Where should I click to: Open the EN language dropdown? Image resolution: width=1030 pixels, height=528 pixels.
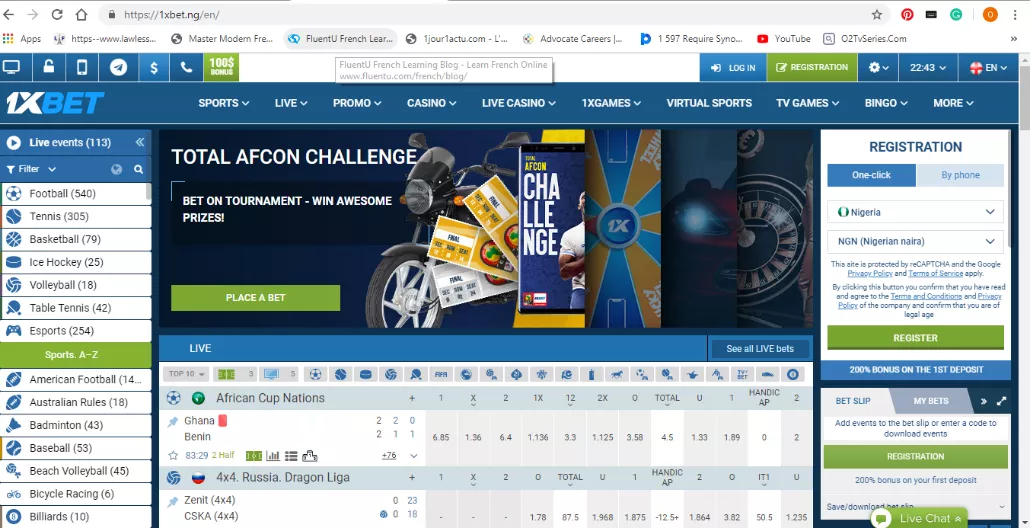(x=987, y=67)
